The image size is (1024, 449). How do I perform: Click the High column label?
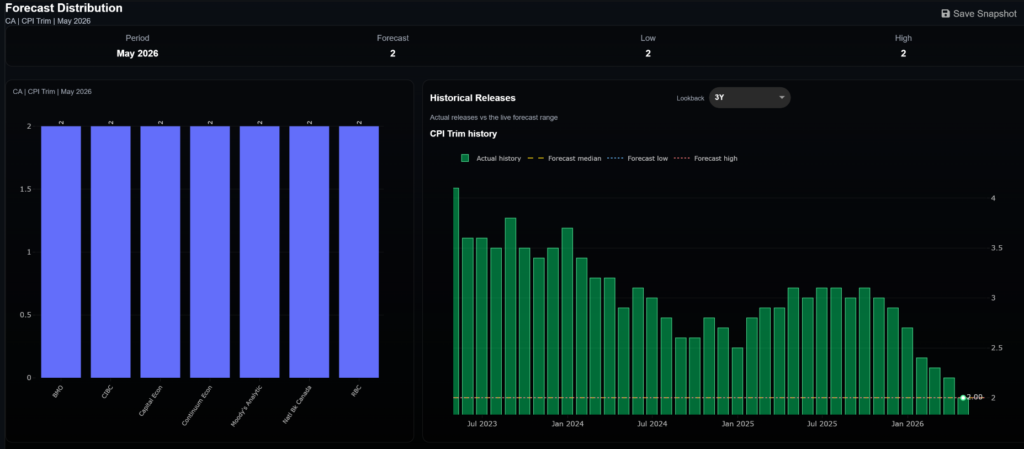pyautogui.click(x=903, y=38)
